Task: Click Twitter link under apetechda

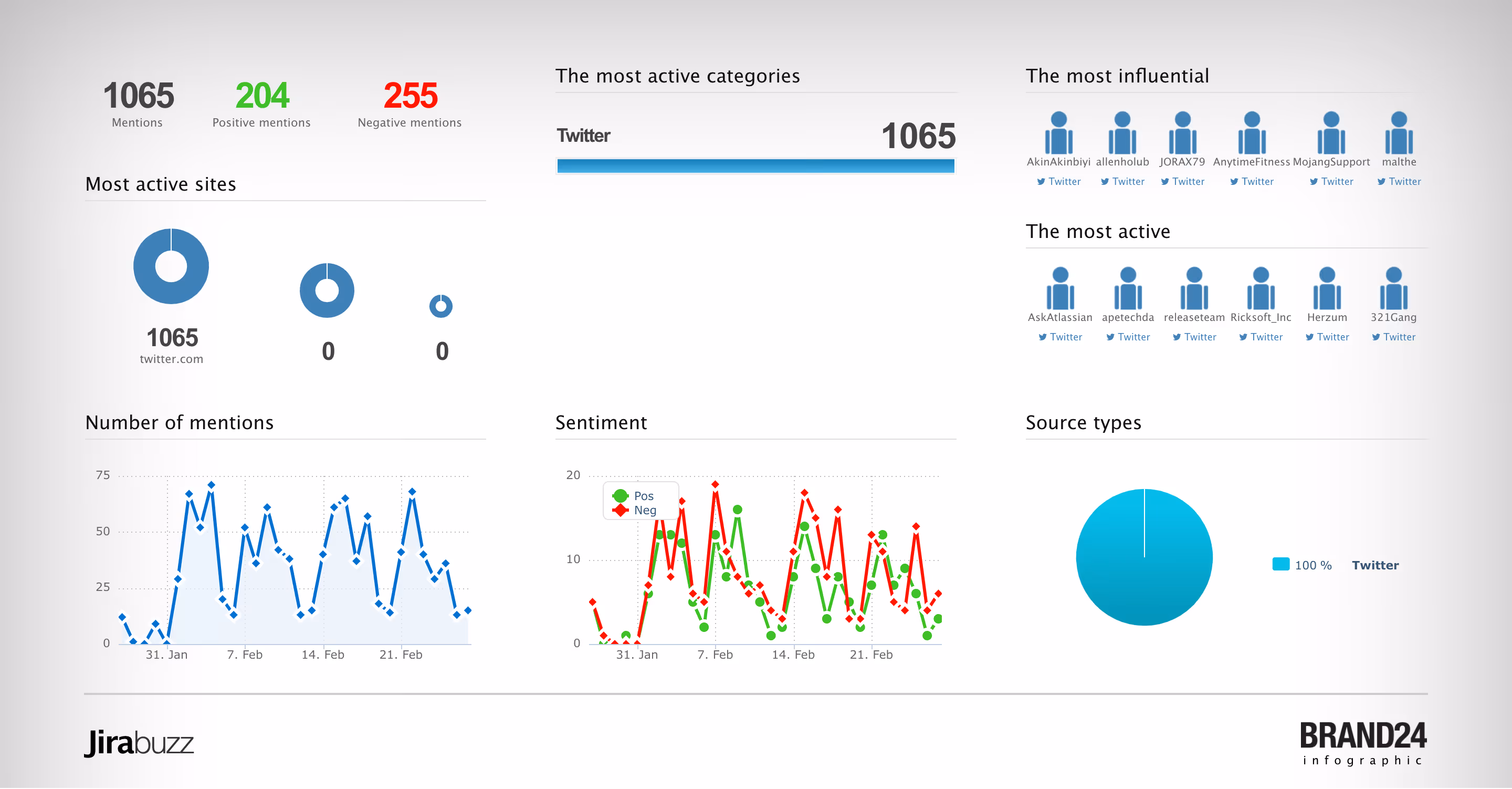Action: point(1128,337)
